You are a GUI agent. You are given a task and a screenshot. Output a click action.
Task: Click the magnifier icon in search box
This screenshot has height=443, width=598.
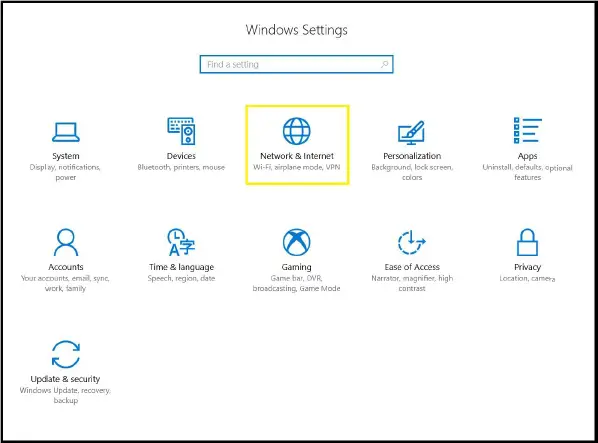[384, 64]
